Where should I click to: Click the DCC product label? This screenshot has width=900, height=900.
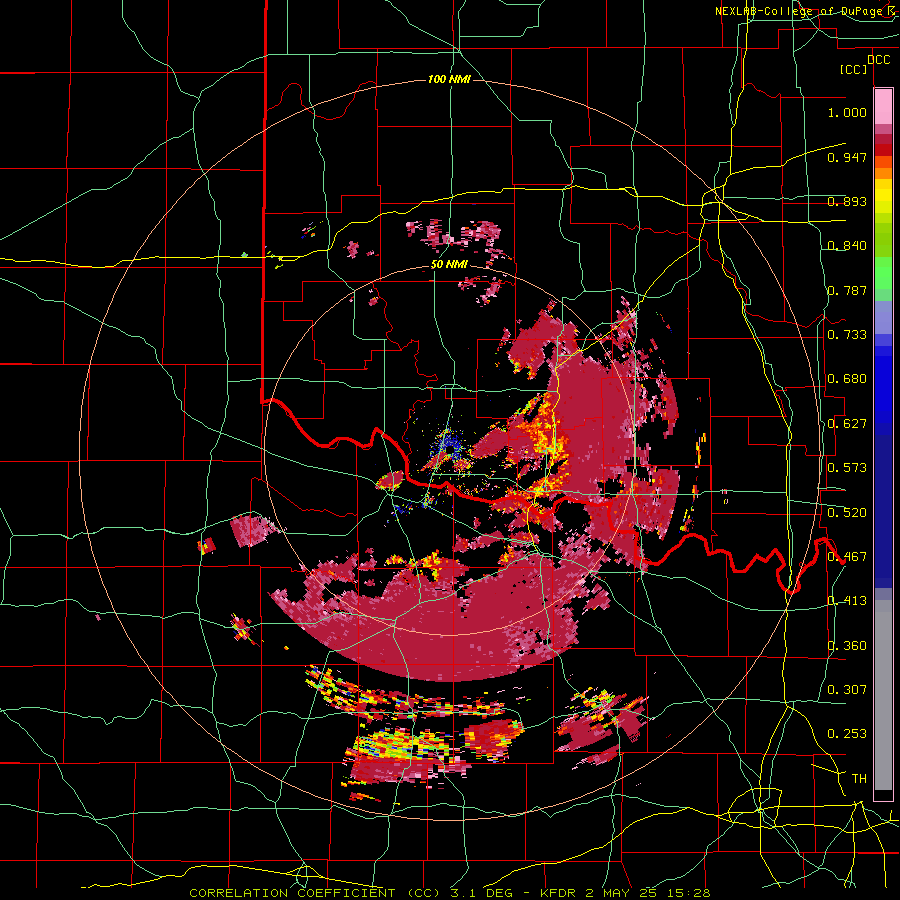click(x=878, y=60)
